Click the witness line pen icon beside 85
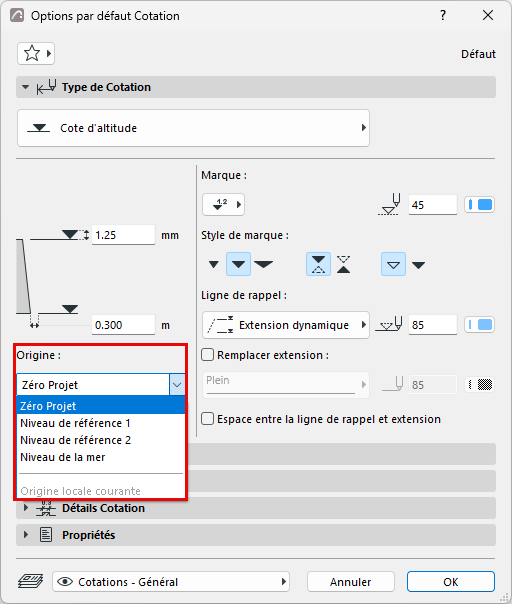Image resolution: width=512 pixels, height=604 pixels. click(x=389, y=325)
